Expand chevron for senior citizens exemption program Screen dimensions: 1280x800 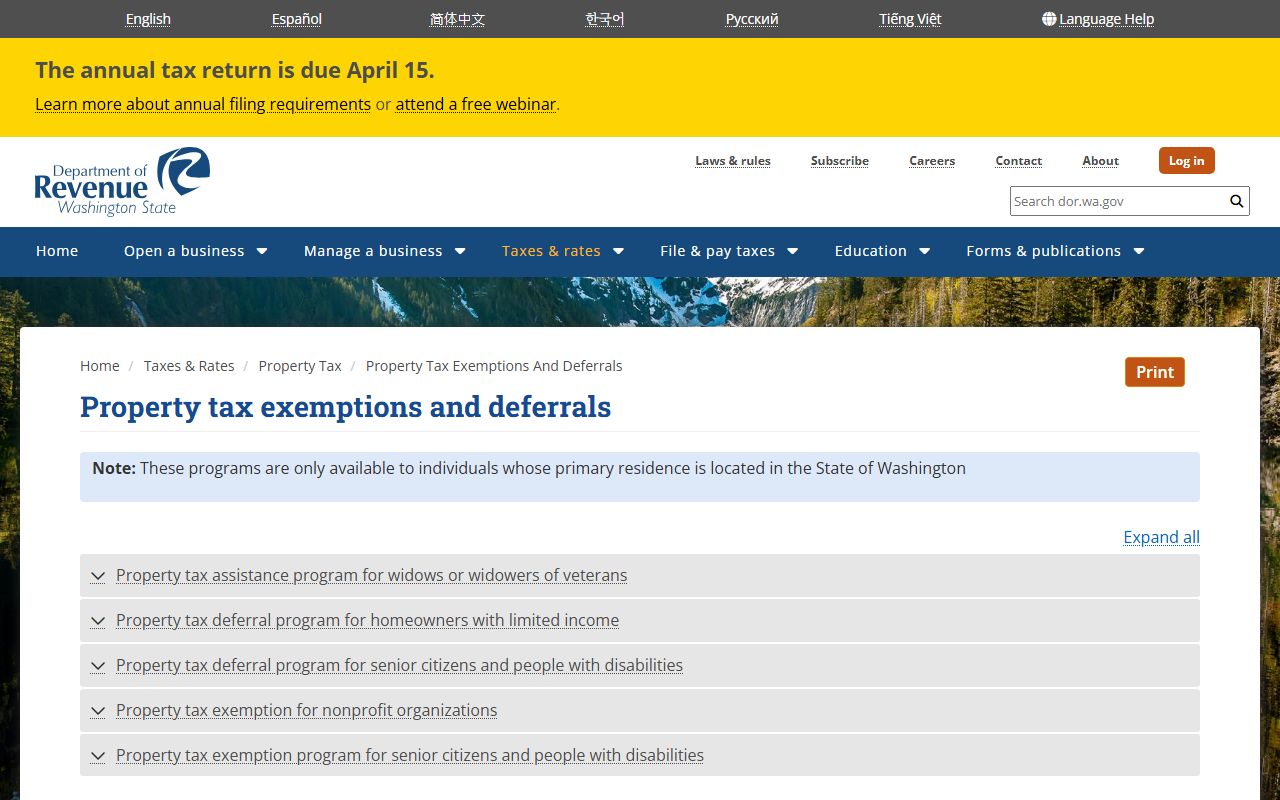tap(98, 756)
